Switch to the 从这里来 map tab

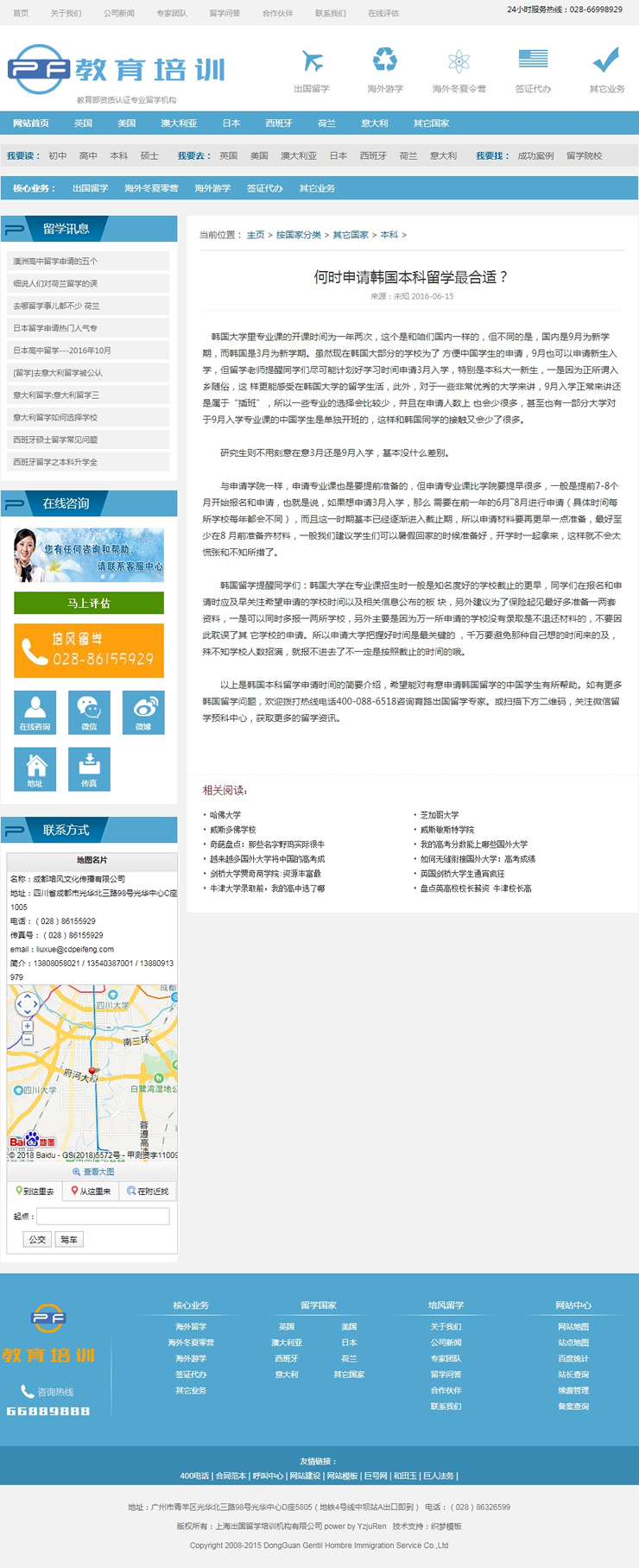tap(91, 1191)
